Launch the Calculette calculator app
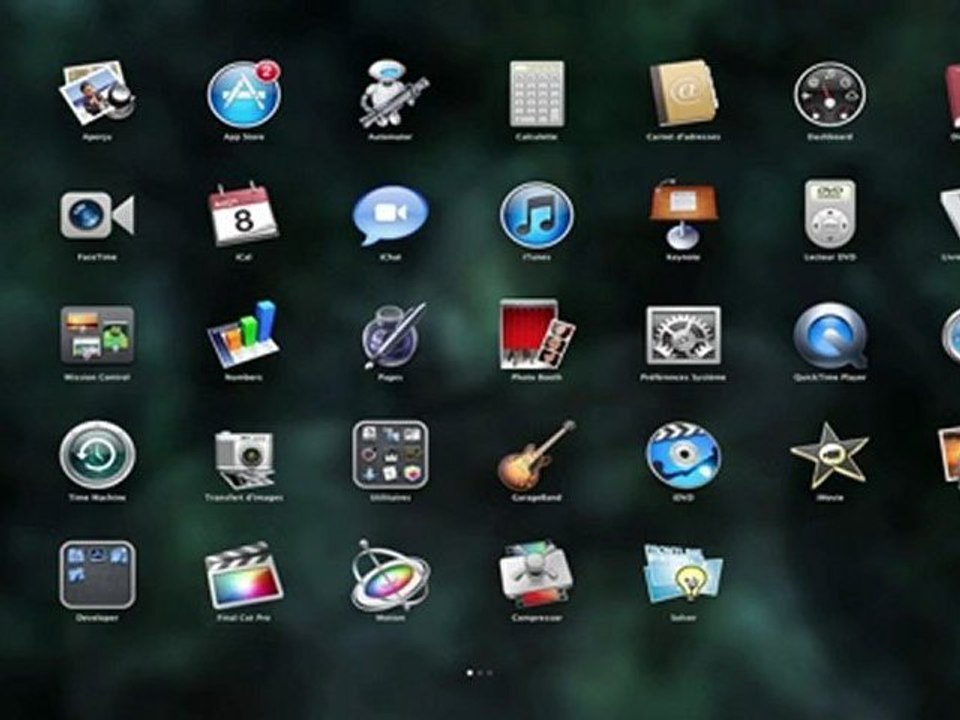 536,94
